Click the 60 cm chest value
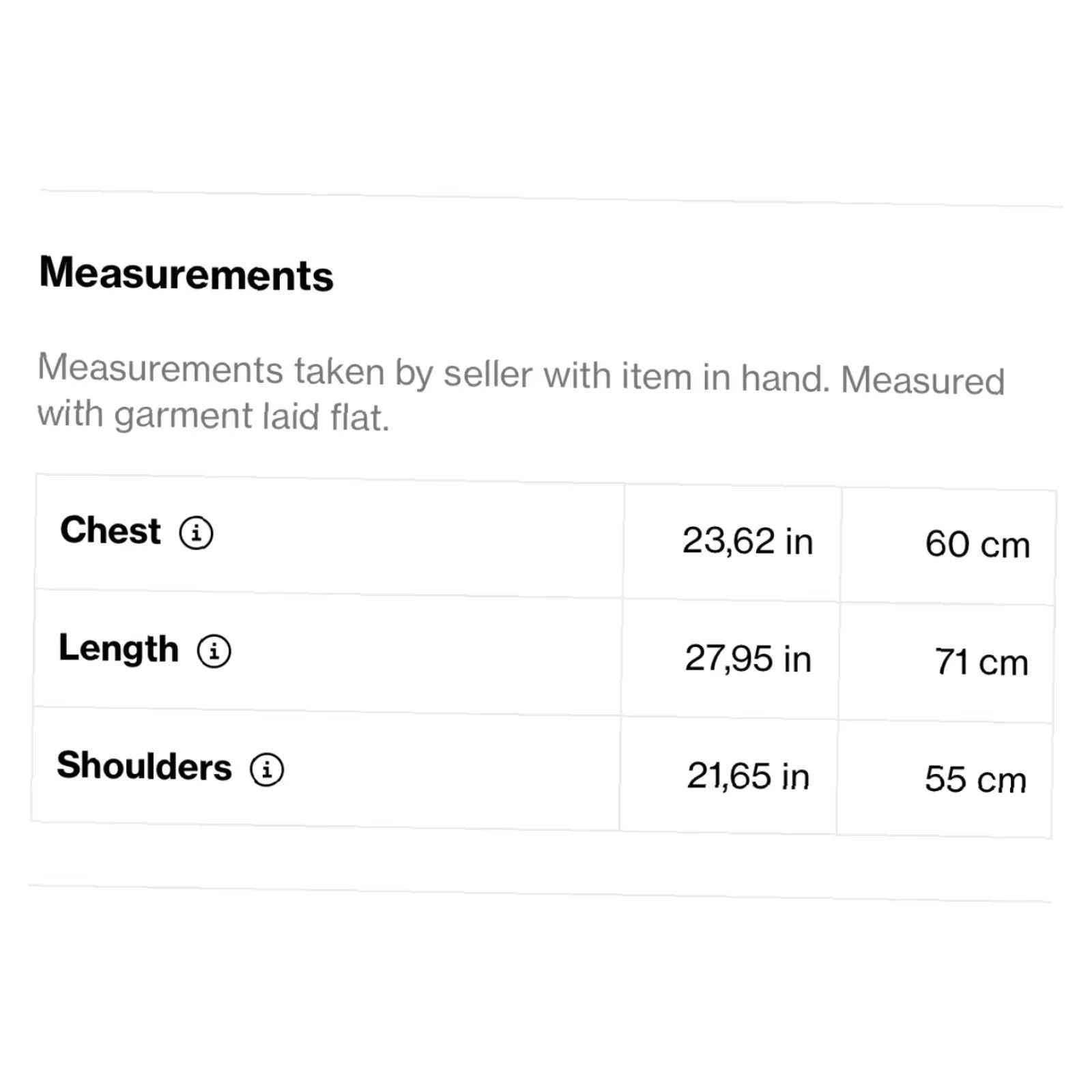1092x1092 pixels. (x=977, y=545)
